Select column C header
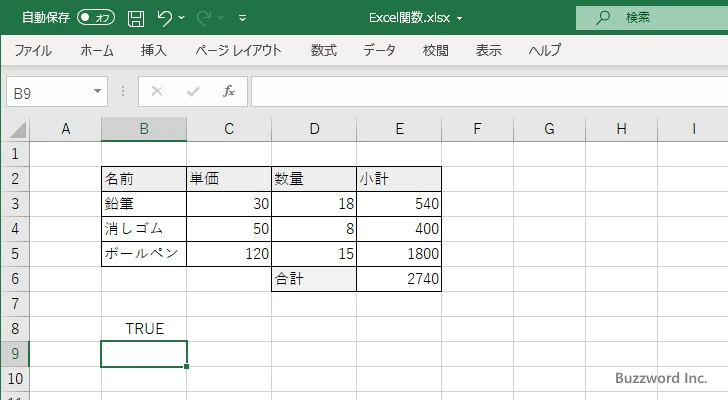 229,129
